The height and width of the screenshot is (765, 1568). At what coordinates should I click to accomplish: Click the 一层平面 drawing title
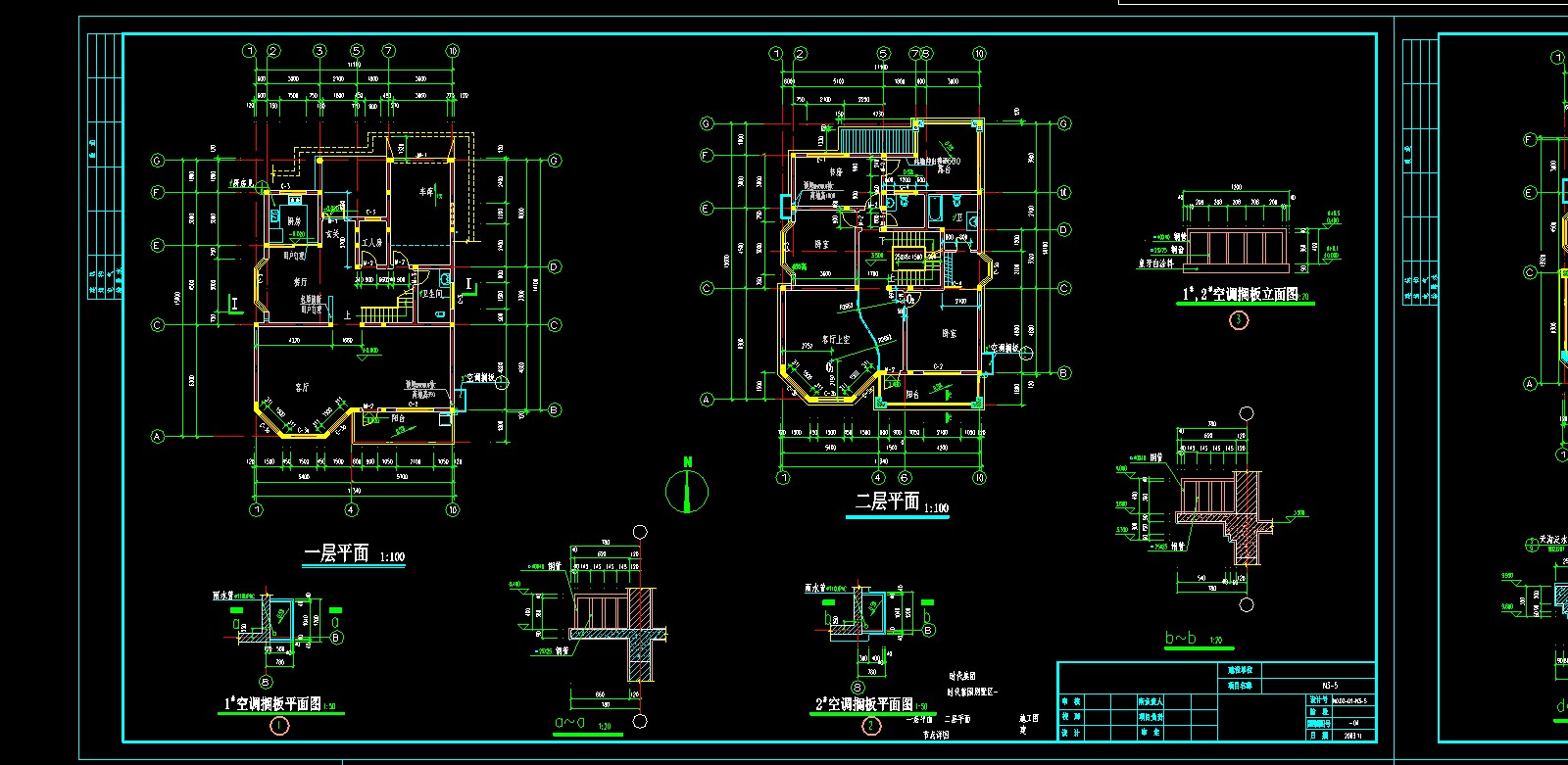(x=336, y=553)
